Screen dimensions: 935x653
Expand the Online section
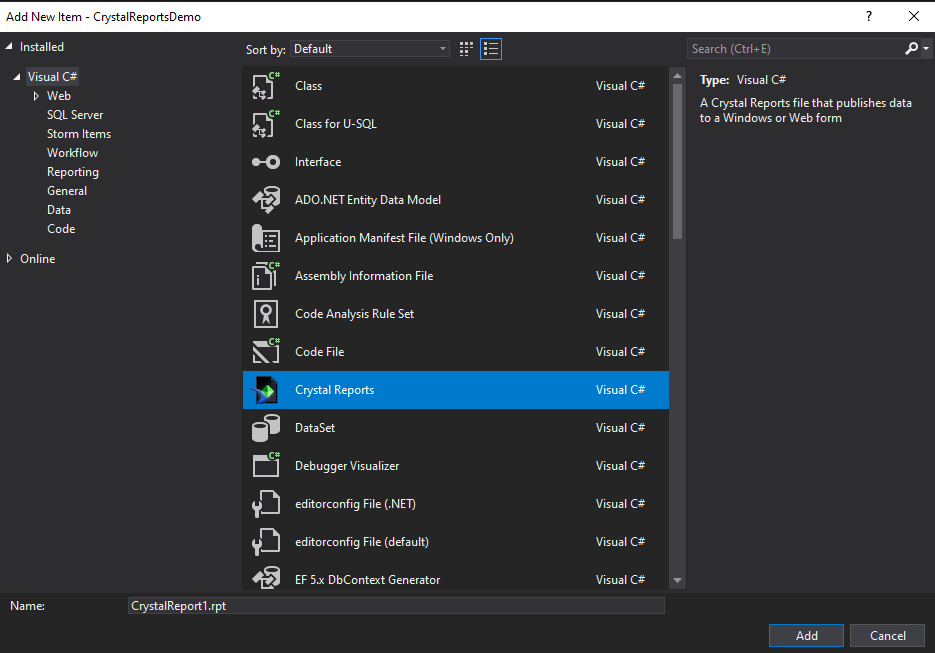[9, 258]
